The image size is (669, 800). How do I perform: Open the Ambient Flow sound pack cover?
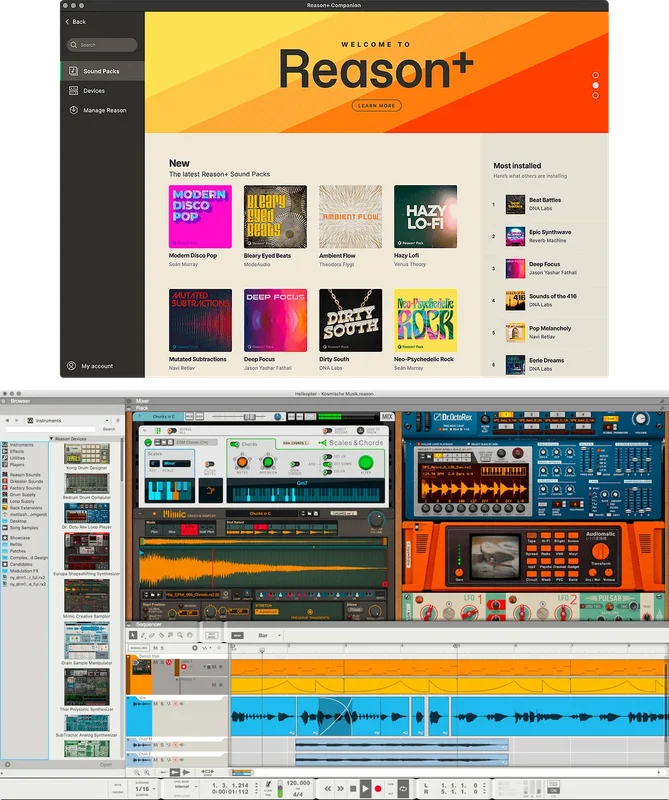350,216
